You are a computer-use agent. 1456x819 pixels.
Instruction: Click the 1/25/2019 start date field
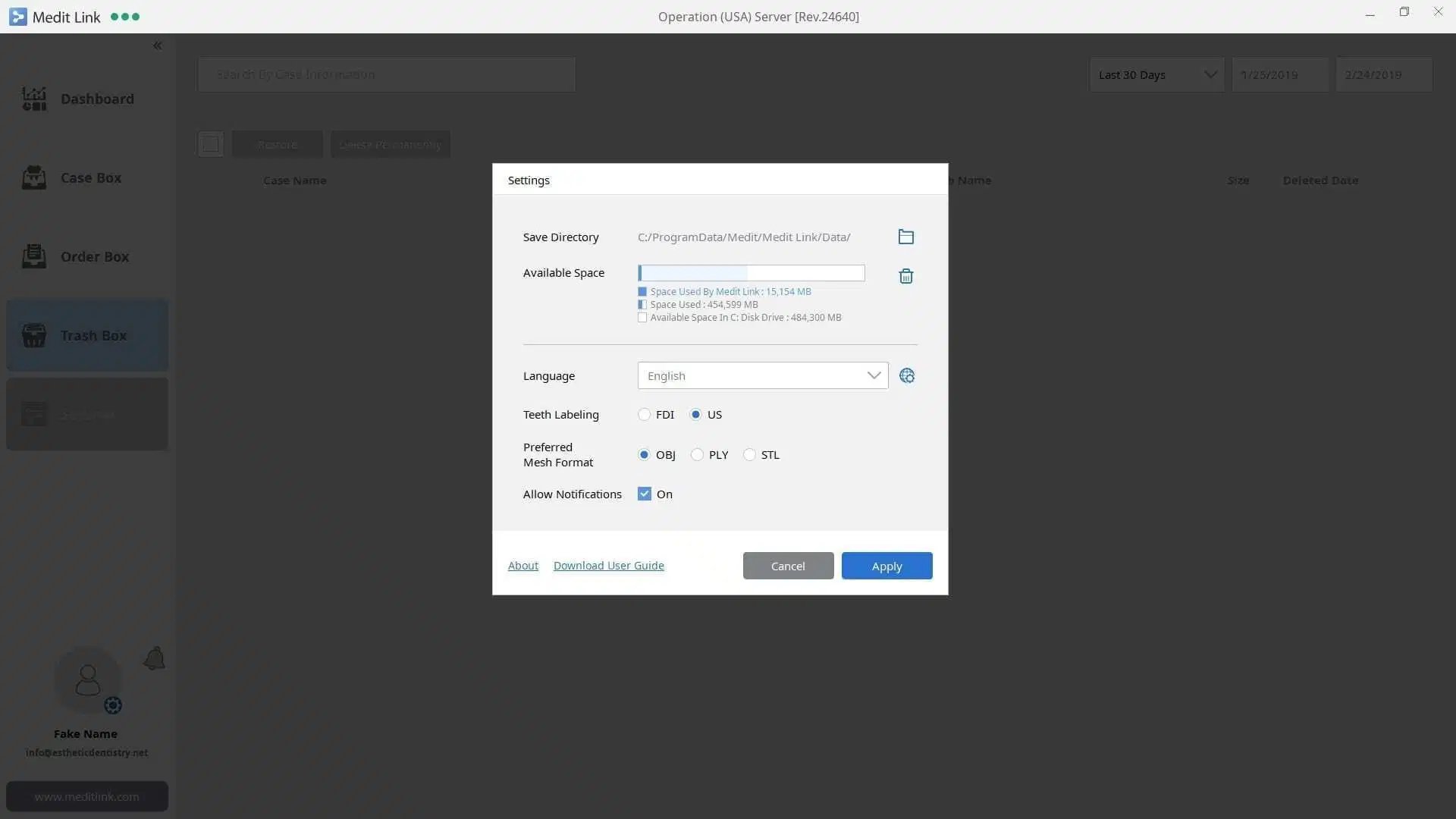[x=1280, y=74]
